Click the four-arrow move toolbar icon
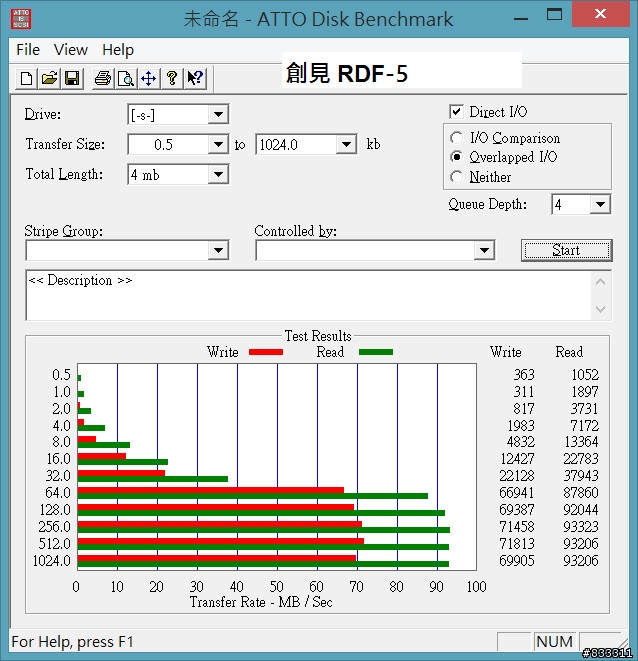Viewport: 638px width, 661px height. (148, 78)
